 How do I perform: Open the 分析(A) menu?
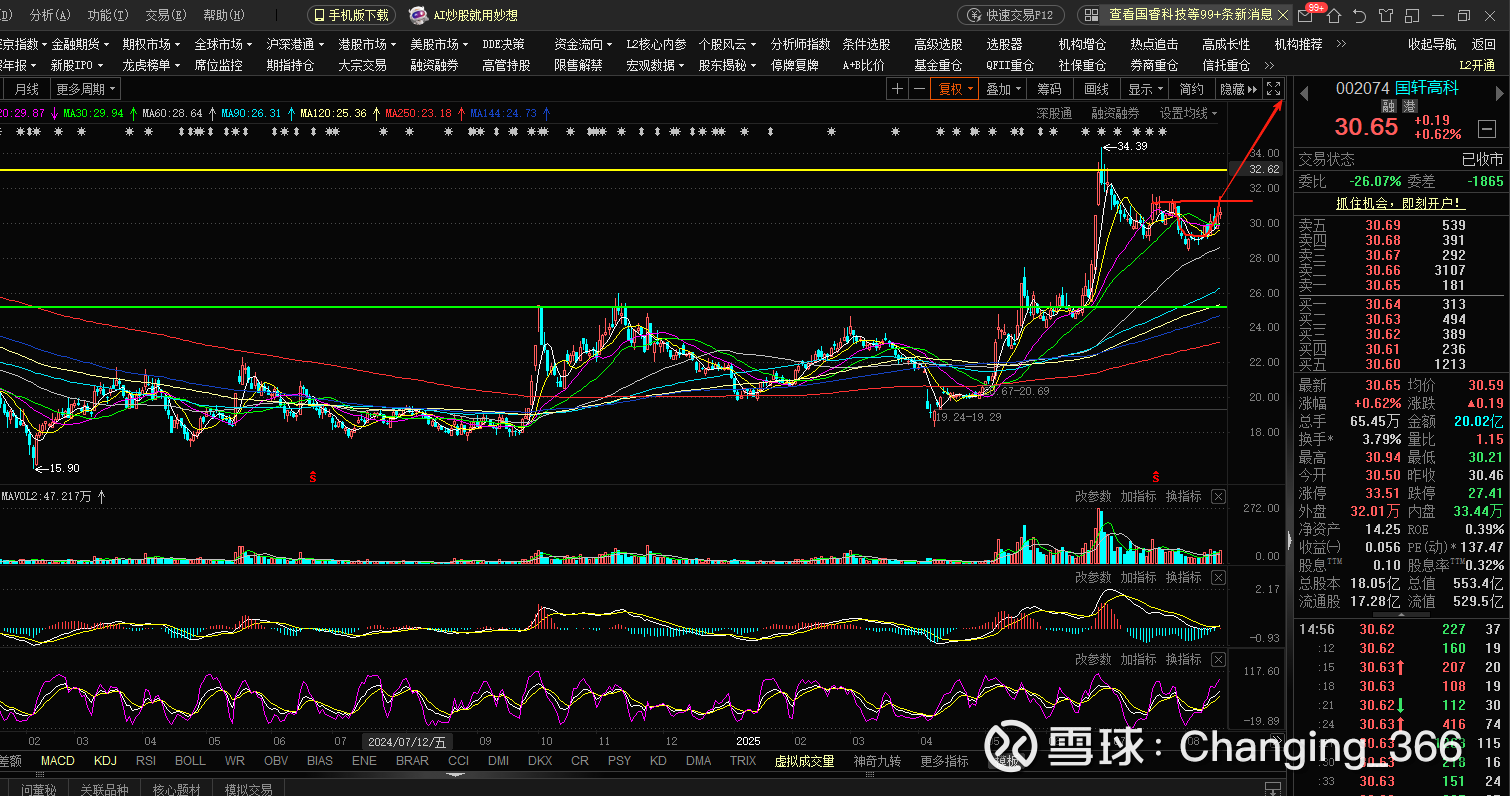[50, 15]
